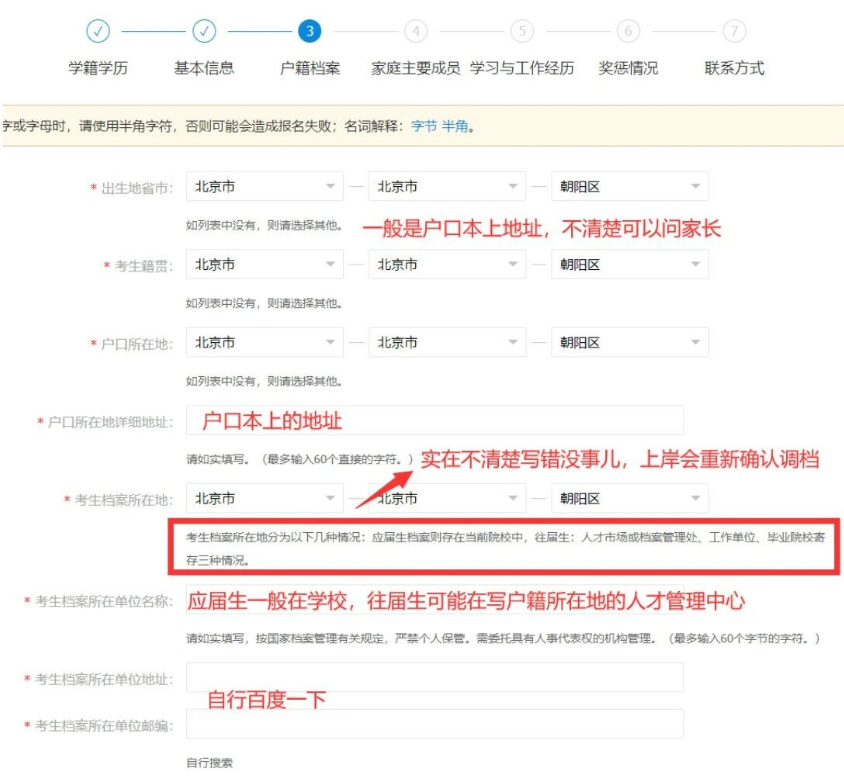Click the step 4 circle icon
This screenshot has width=844, height=777.
[x=416, y=31]
